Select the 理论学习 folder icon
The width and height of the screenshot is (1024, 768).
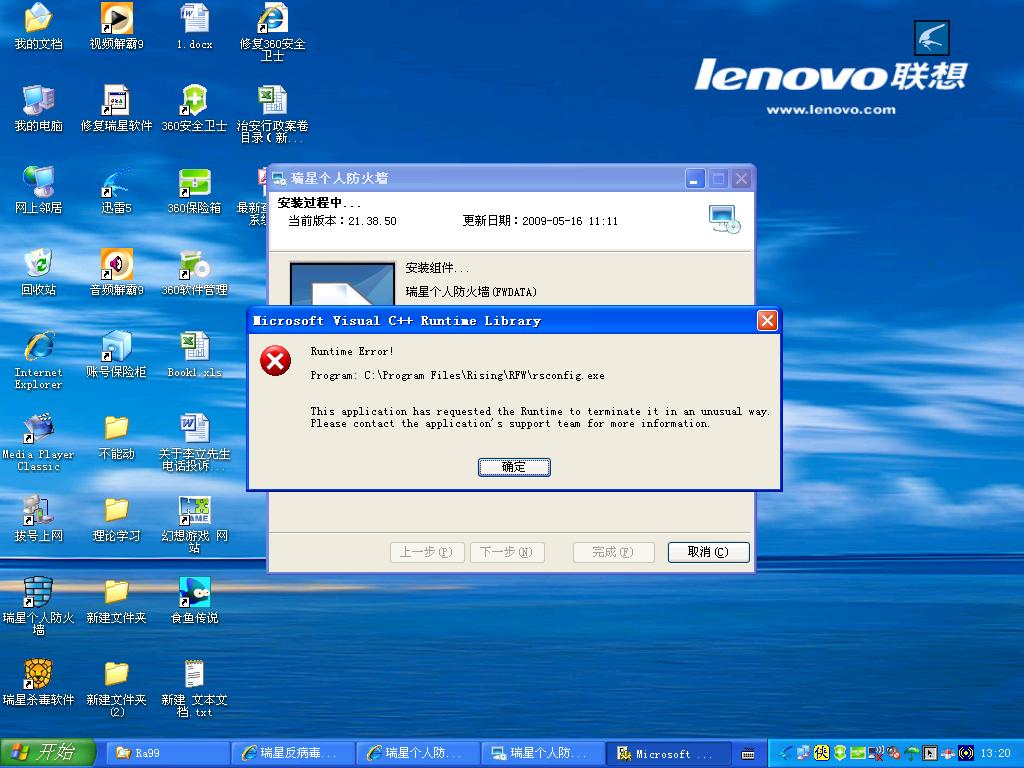click(x=116, y=519)
